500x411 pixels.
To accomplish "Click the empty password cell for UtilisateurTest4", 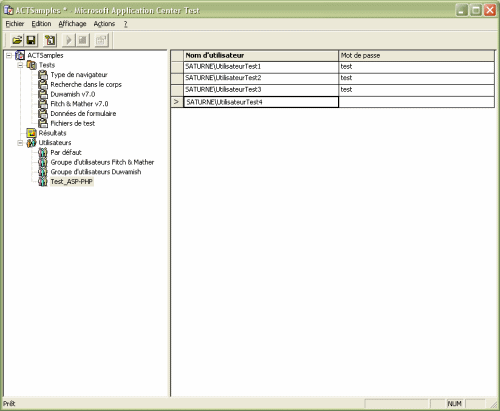I will (416, 102).
